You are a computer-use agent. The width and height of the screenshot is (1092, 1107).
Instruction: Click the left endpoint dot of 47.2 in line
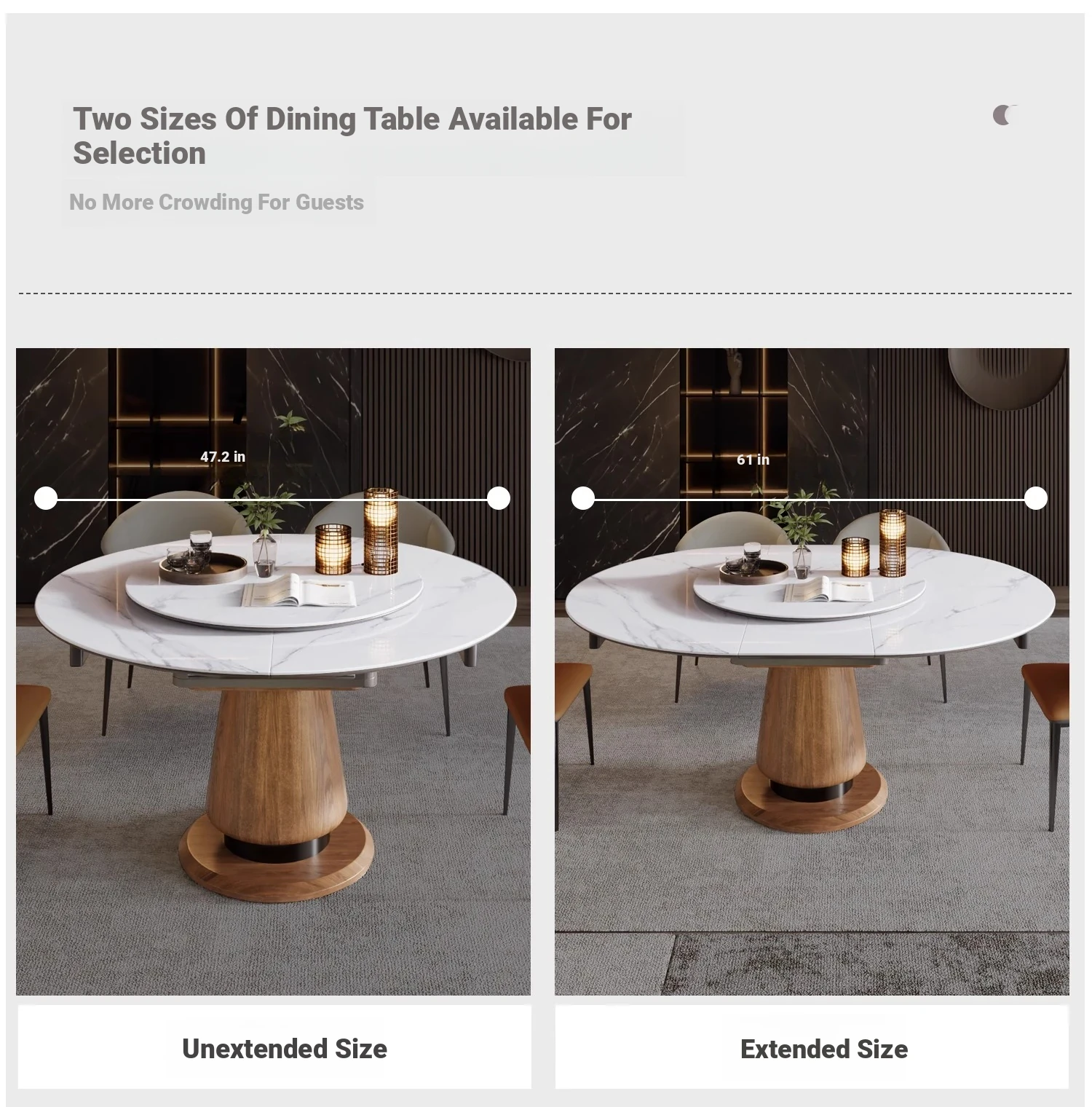click(x=46, y=499)
